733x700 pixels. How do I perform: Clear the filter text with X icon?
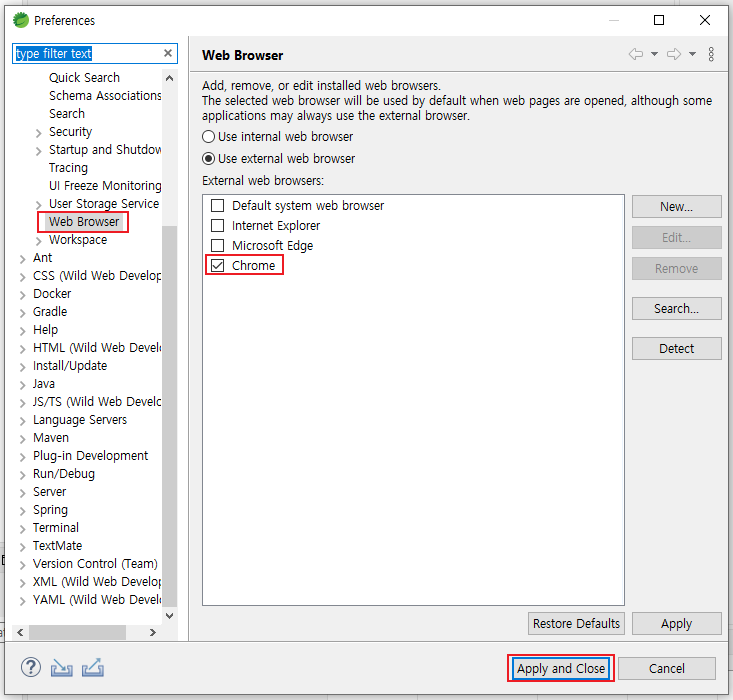pos(168,53)
